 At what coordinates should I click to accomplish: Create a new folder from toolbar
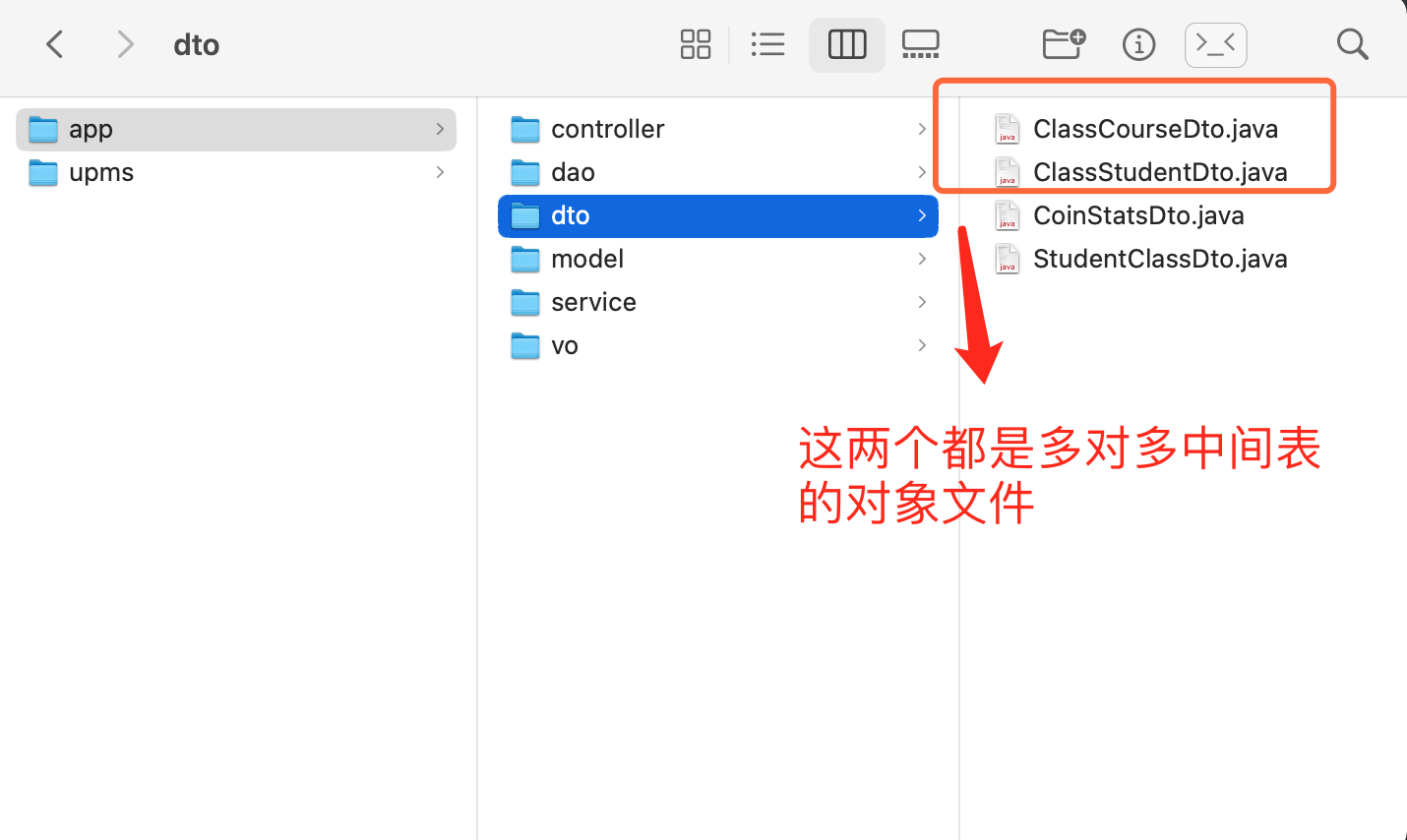click(x=1064, y=44)
